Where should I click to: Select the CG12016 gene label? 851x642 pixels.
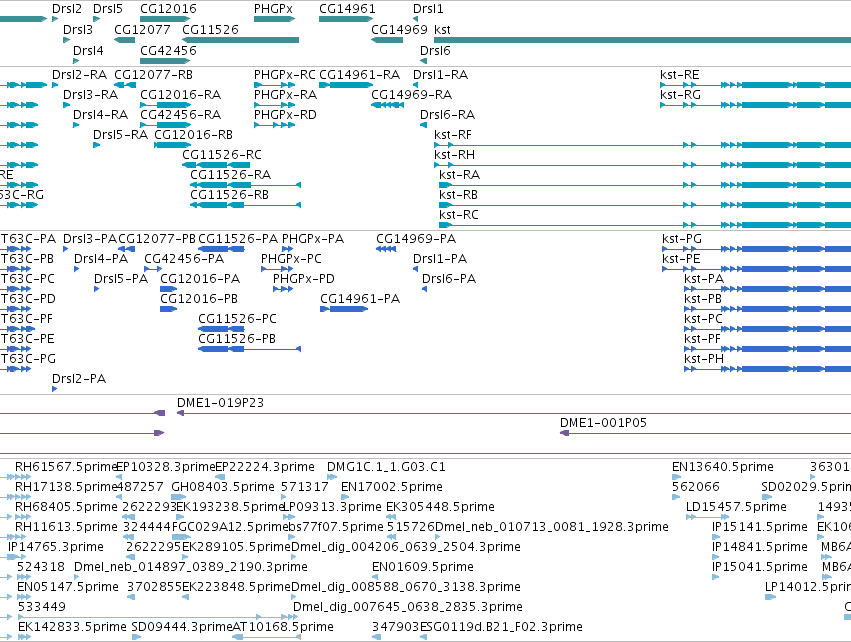coord(168,9)
